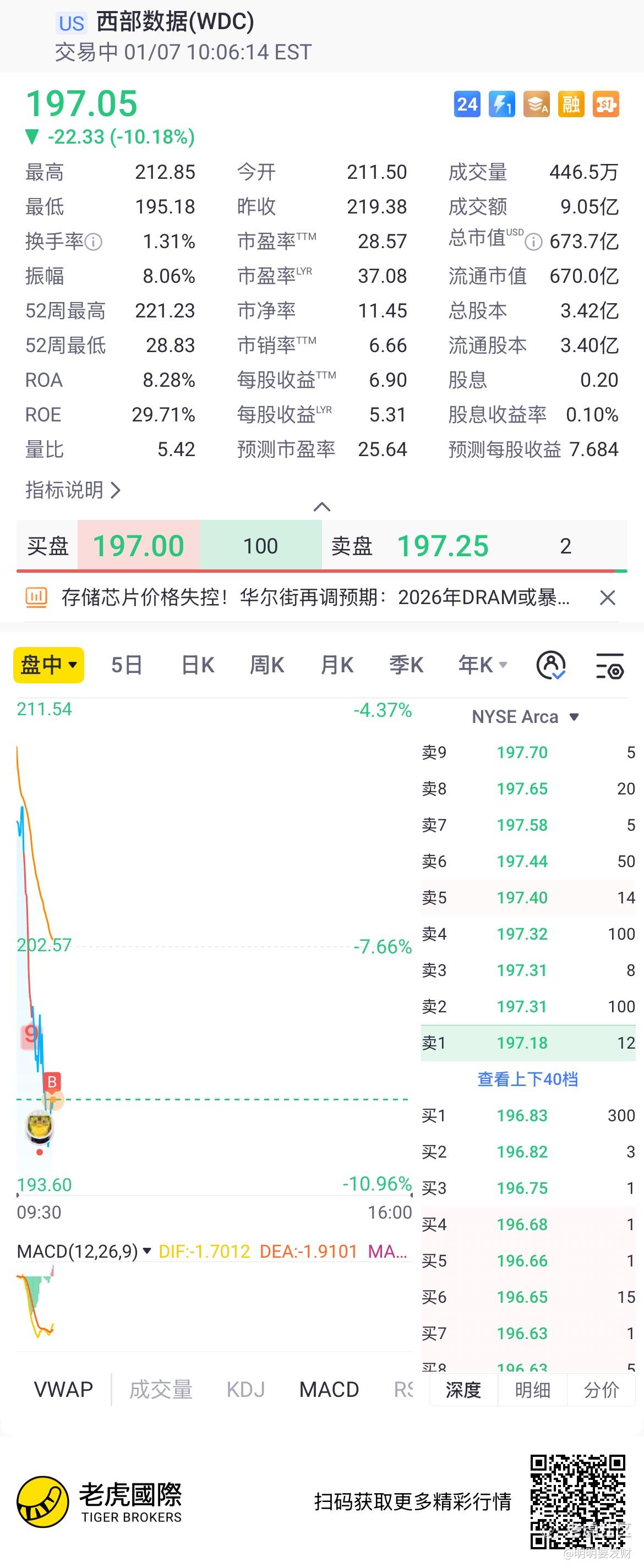The image size is (644, 1568).
Task: Tap the blue 24-hour trading badge
Action: [467, 104]
